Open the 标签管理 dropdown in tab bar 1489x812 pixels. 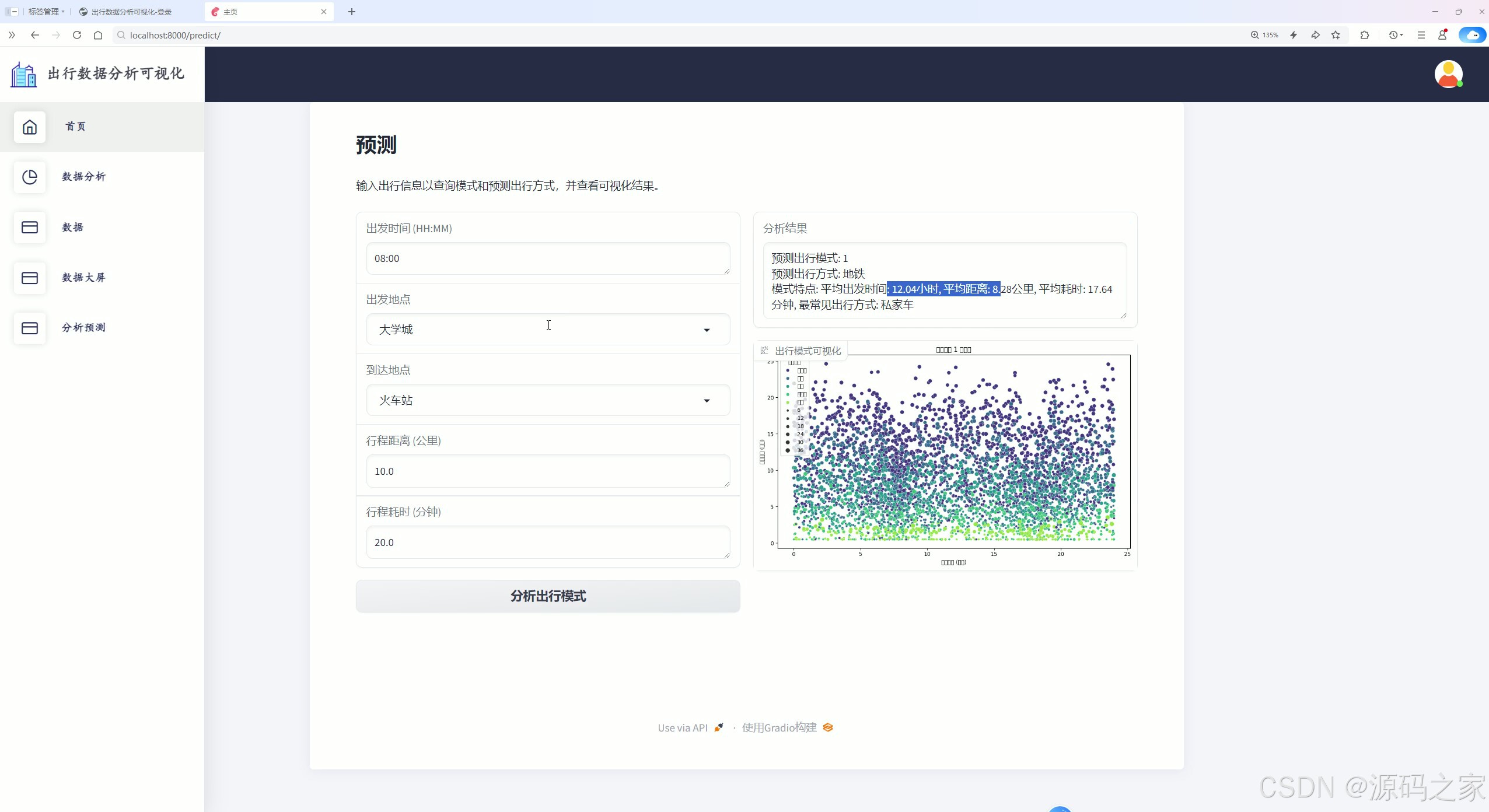point(46,12)
